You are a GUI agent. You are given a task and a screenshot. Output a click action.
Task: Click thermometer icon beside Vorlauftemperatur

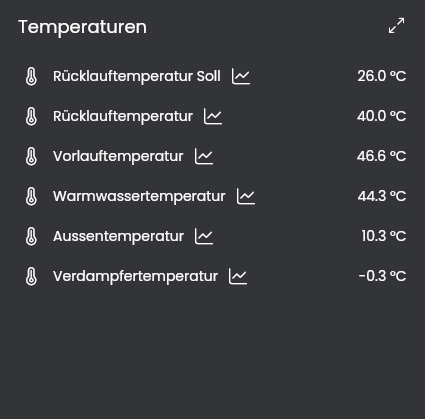point(31,156)
